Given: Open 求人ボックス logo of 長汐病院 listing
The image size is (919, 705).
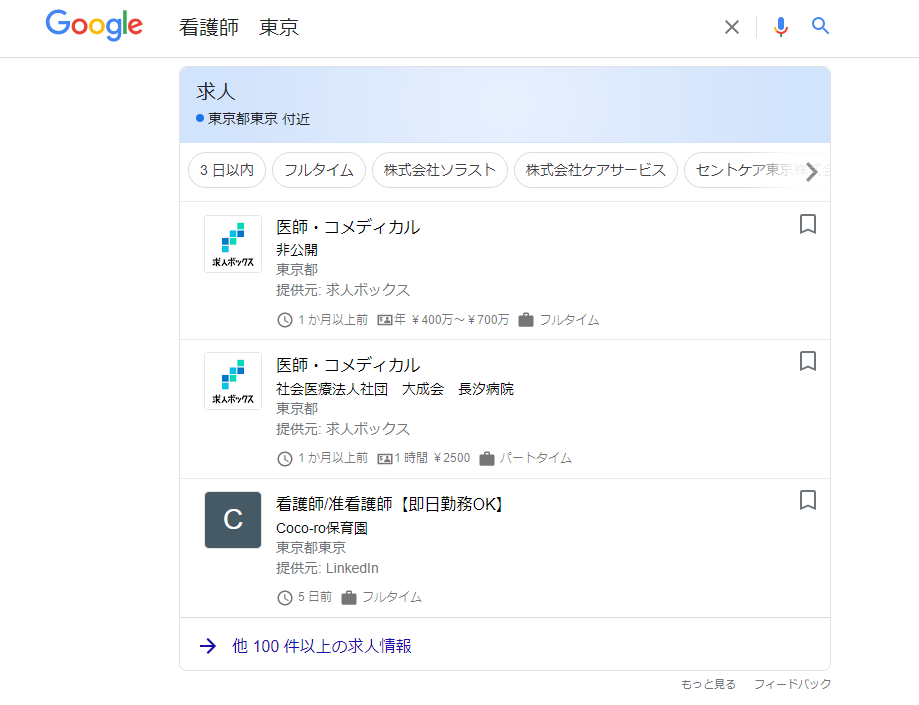Looking at the screenshot, I should pyautogui.click(x=233, y=381).
